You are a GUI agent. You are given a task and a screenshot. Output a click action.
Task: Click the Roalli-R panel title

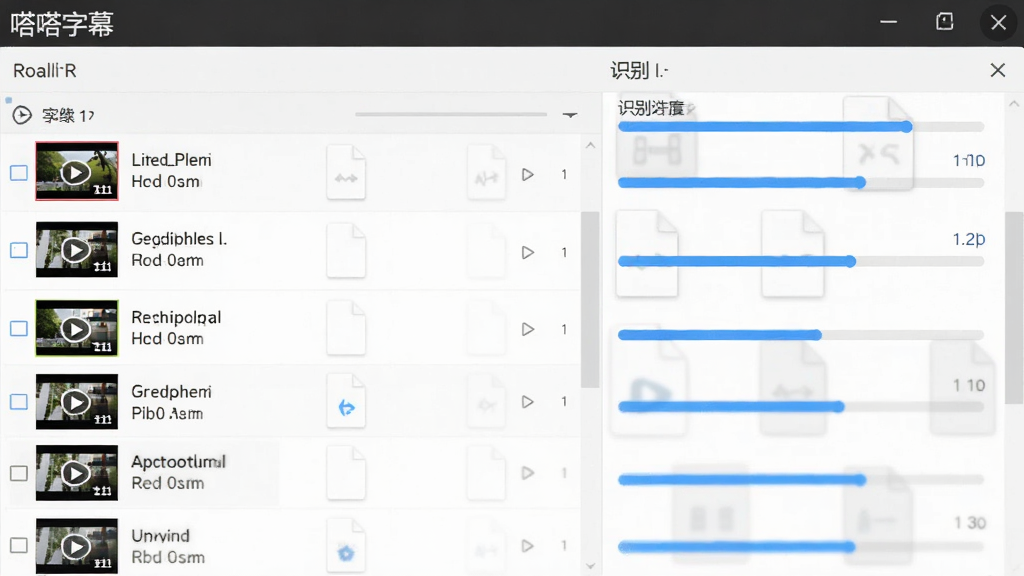(x=44, y=71)
